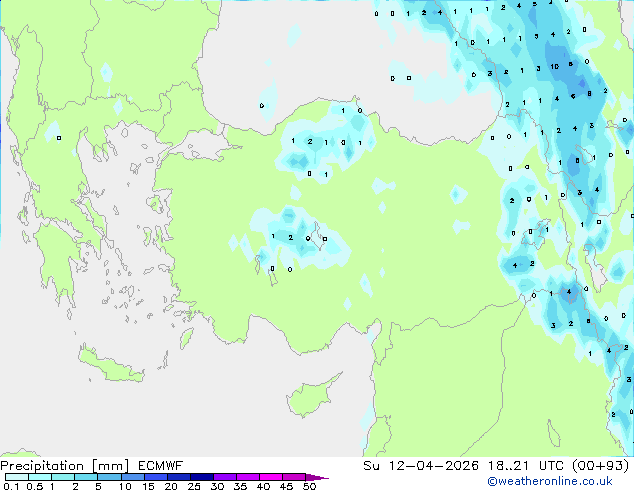
Task: Select legend swatch between 2 and 5
Action: point(86,477)
